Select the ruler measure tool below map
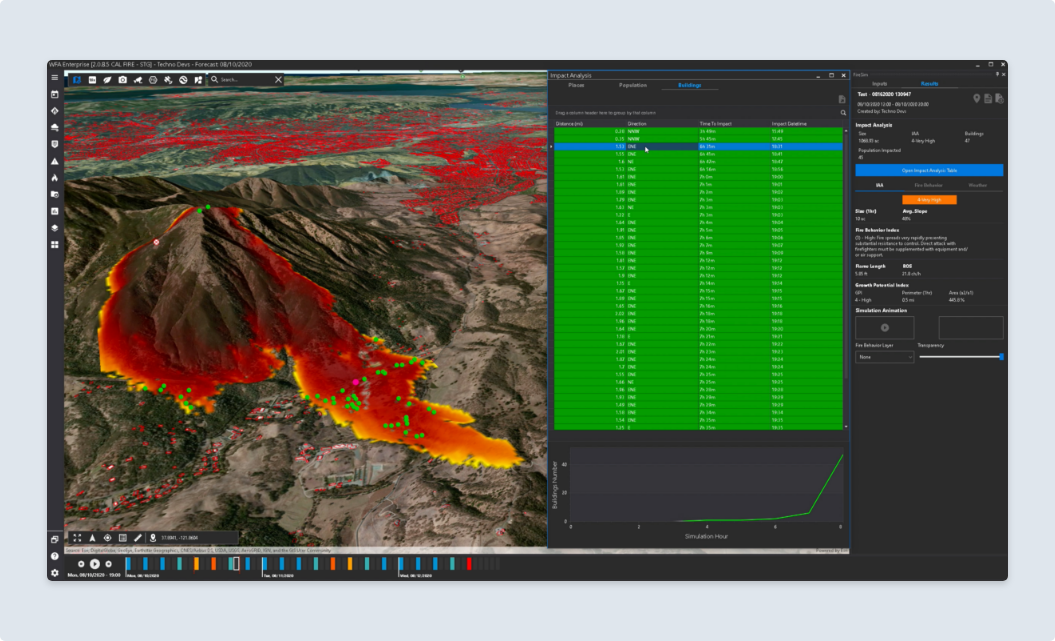 [138, 538]
